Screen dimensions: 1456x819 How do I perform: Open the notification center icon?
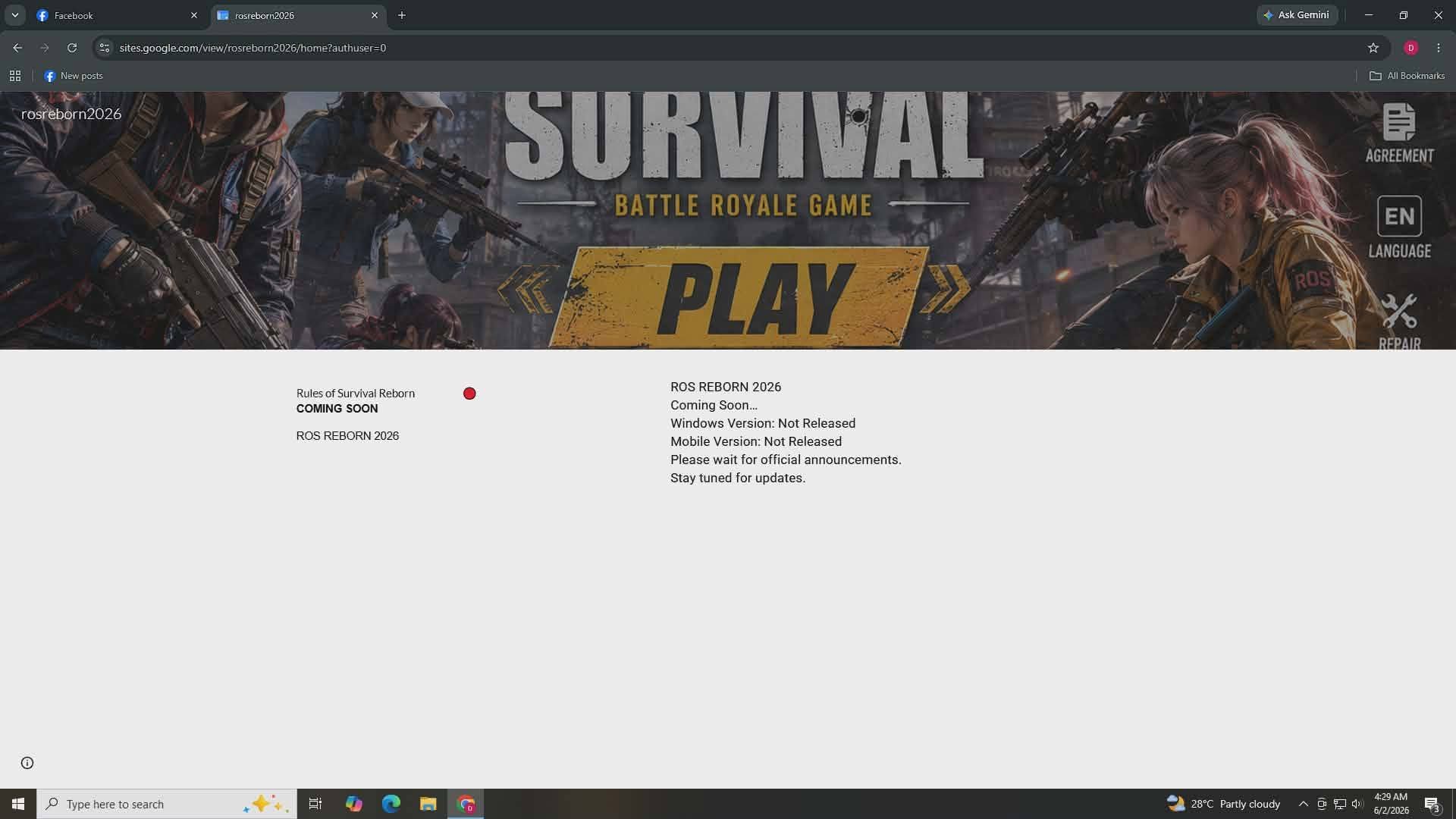pos(1432,804)
